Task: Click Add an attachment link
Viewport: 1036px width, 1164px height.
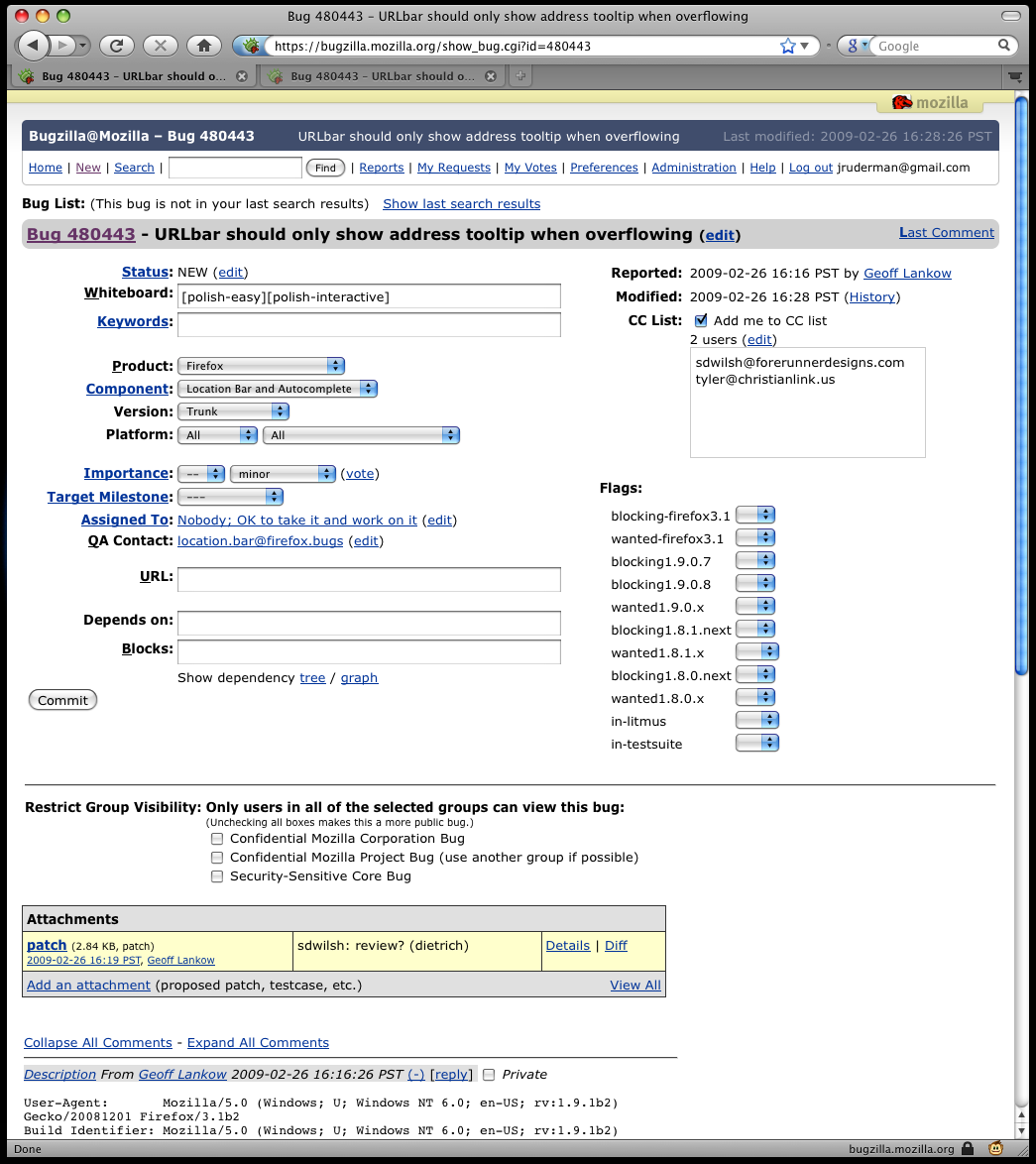Action: 88,986
